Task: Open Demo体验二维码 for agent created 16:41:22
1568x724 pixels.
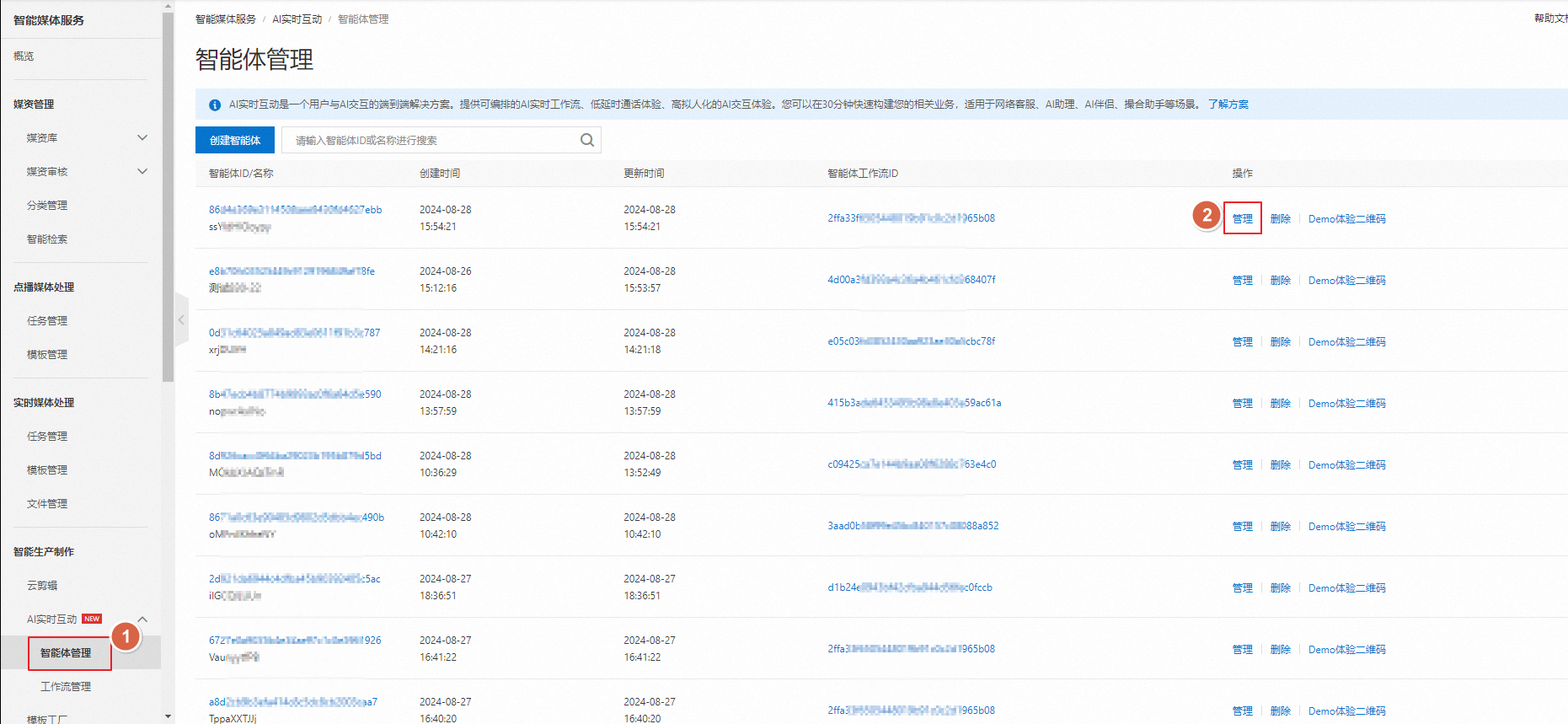Action: (x=1347, y=649)
